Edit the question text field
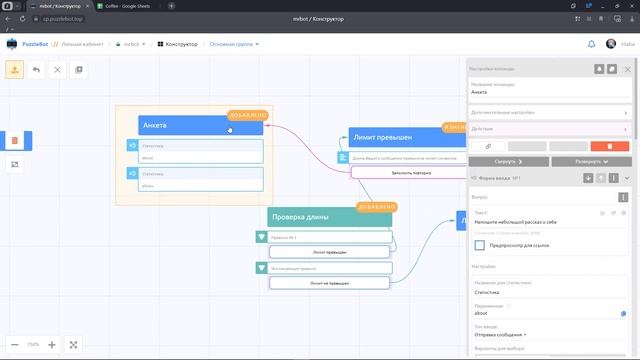This screenshot has width=640, height=360. (x=549, y=222)
